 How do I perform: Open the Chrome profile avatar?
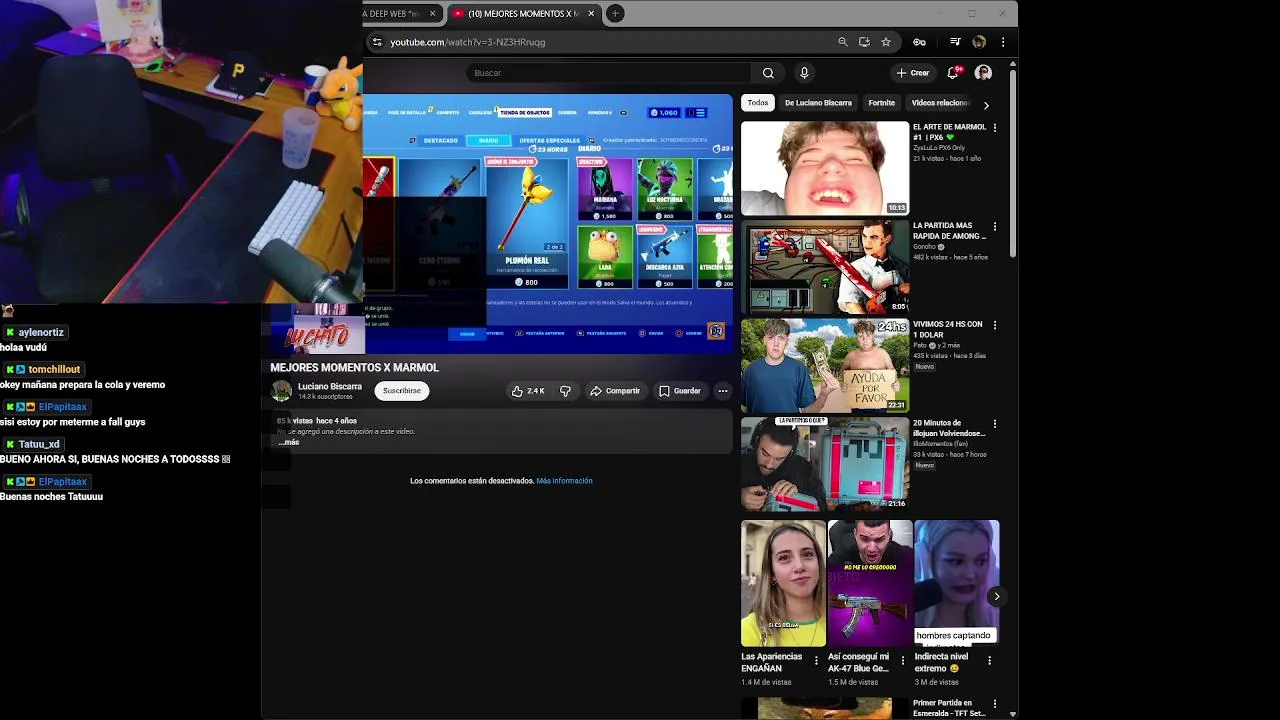click(x=979, y=42)
